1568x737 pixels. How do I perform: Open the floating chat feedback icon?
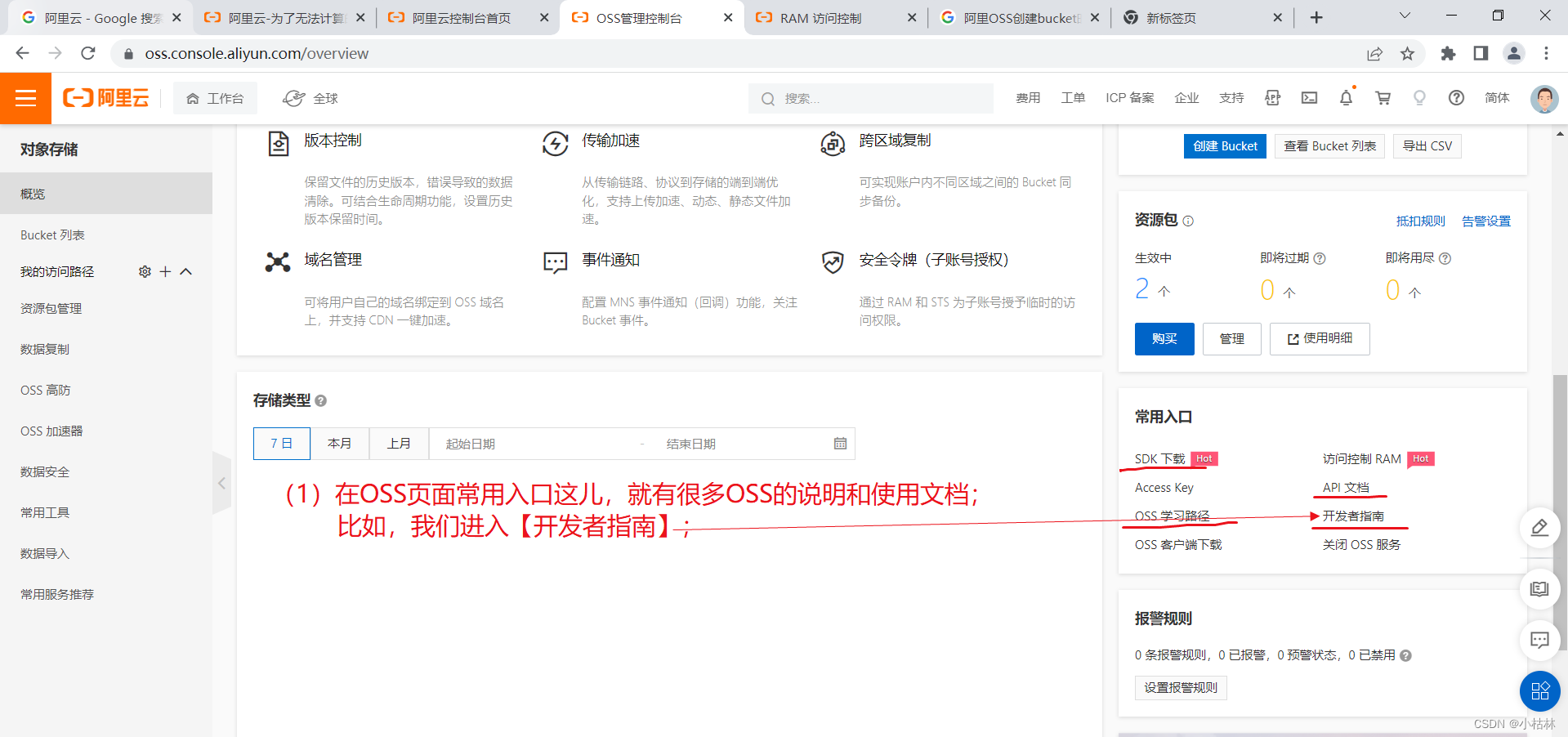coord(1539,640)
